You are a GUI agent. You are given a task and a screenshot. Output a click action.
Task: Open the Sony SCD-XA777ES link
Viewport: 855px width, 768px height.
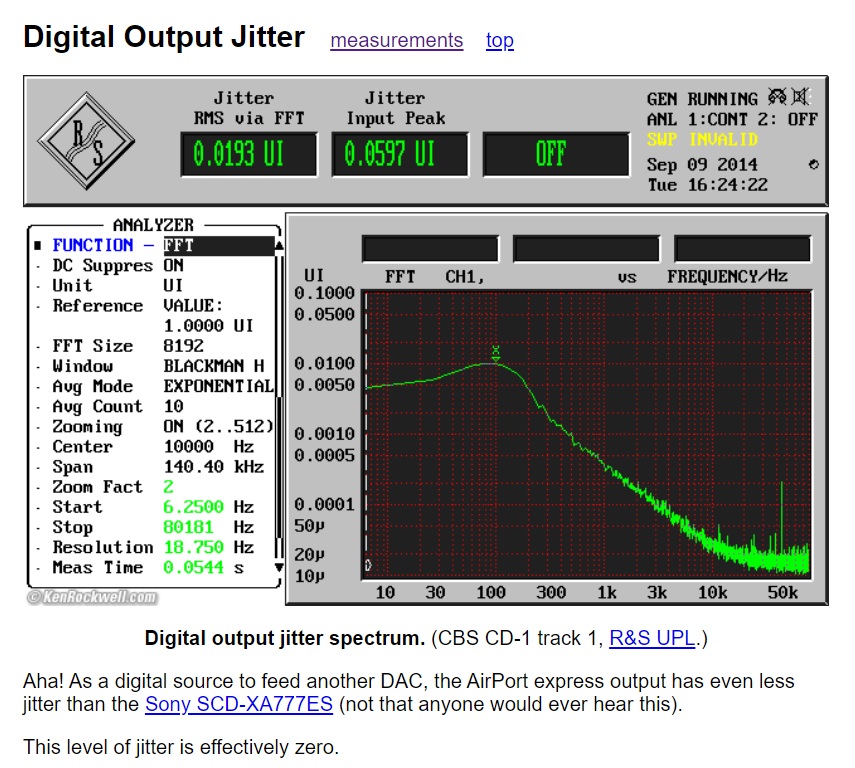(239, 704)
